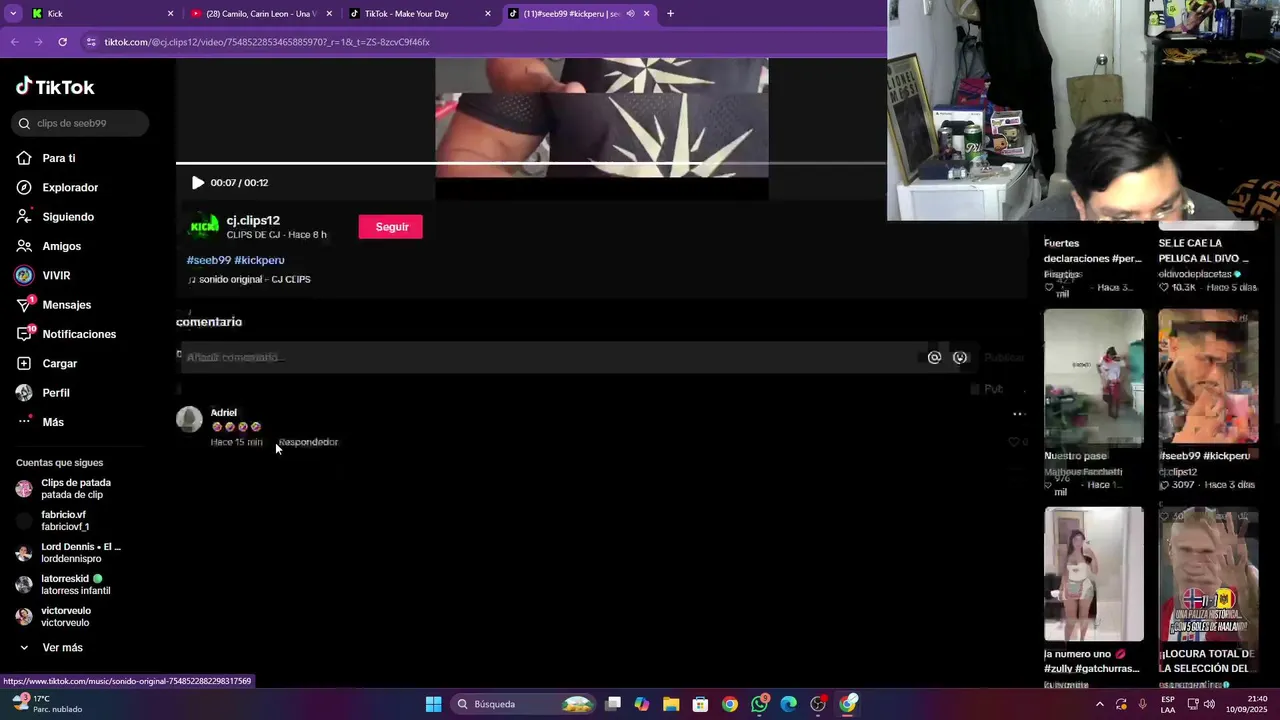
Task: Open a new browser tab
Action: coord(670,14)
